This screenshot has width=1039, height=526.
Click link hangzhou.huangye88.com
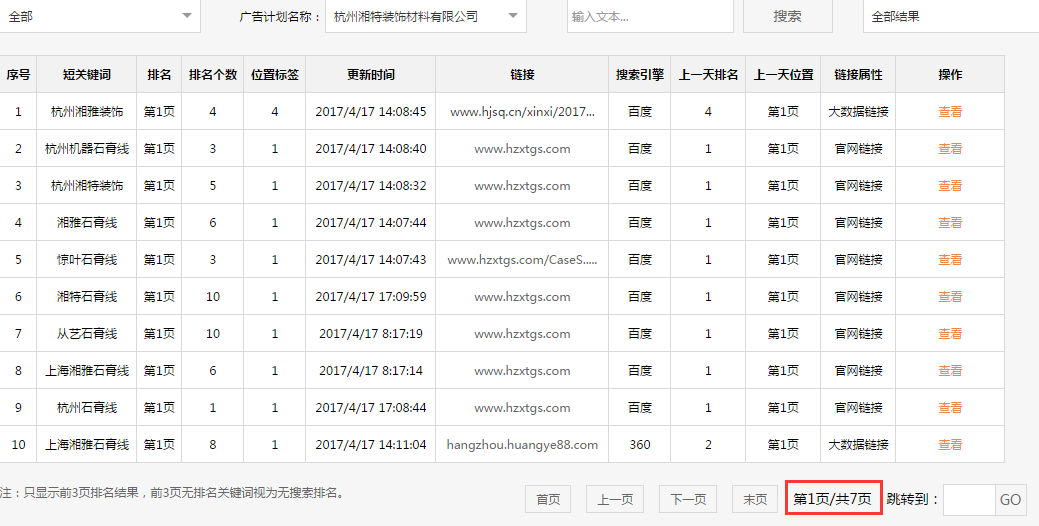[522, 445]
